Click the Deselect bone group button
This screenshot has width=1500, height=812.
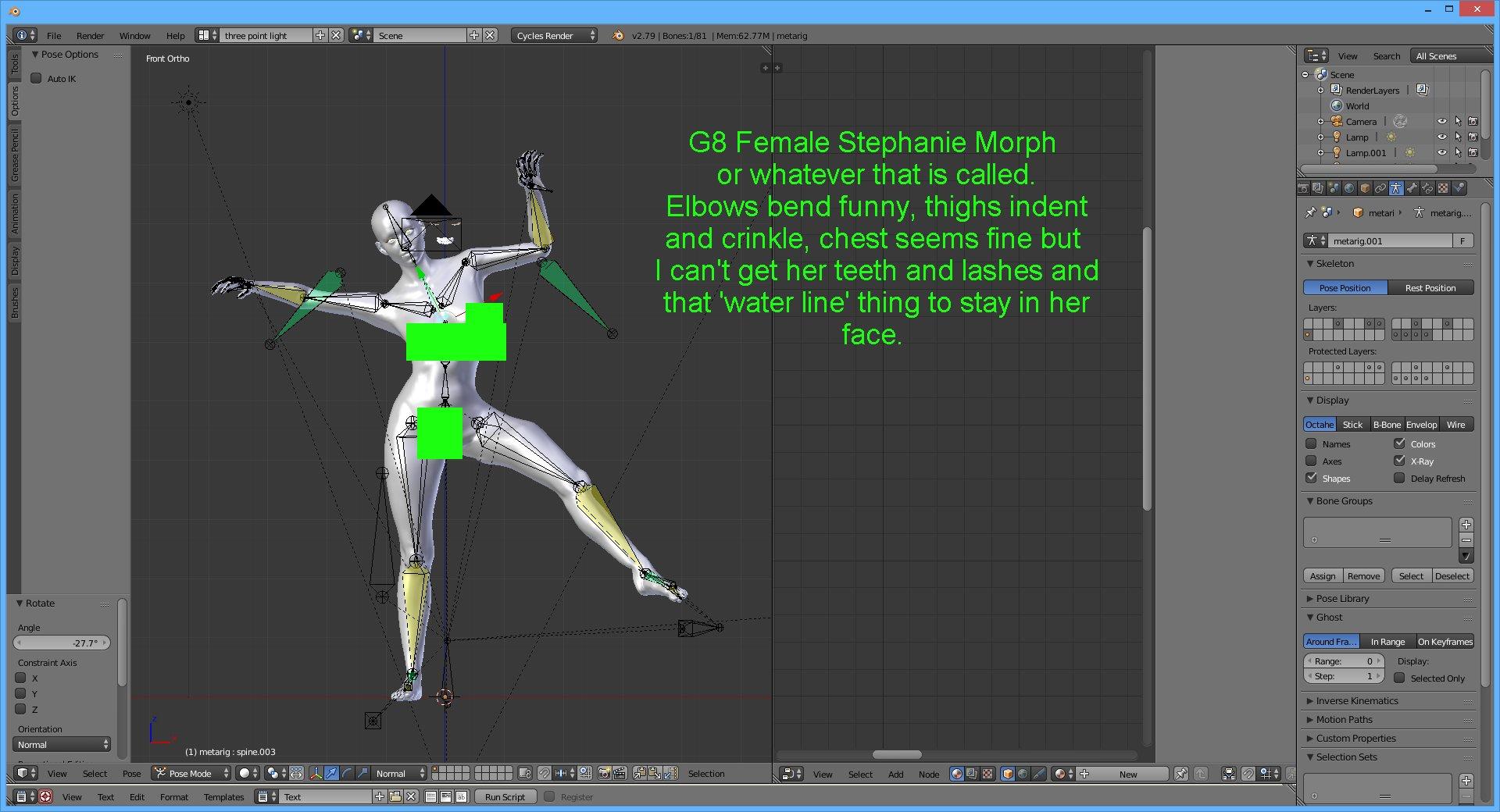pos(1452,576)
